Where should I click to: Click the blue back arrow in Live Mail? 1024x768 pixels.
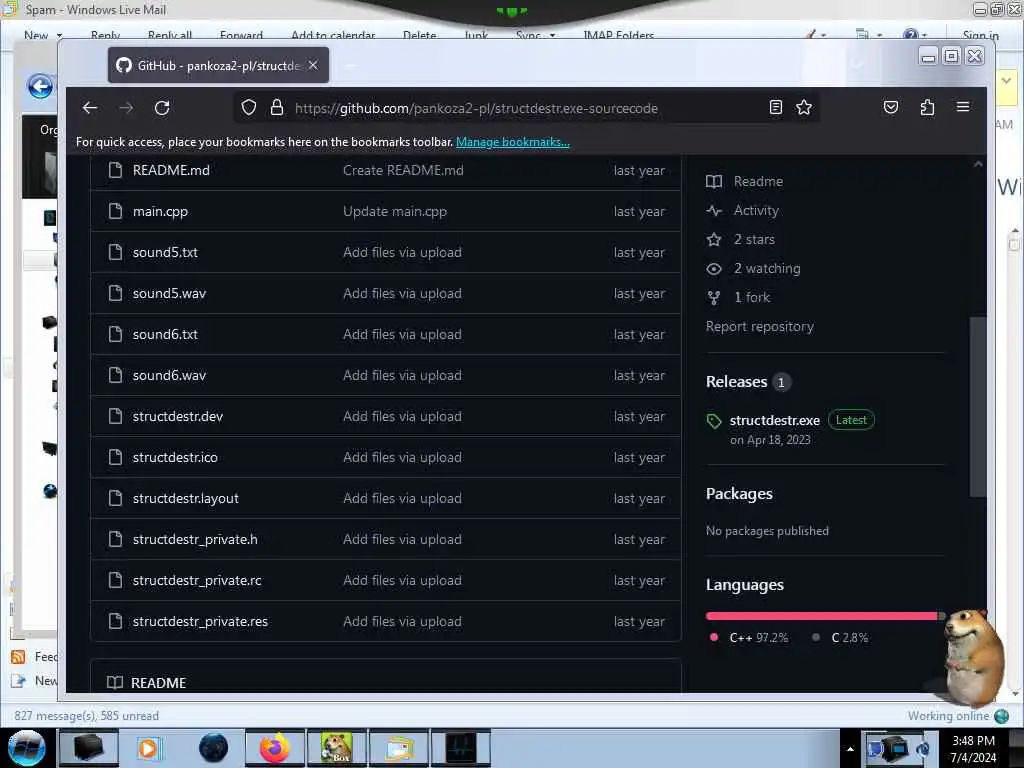coord(40,86)
